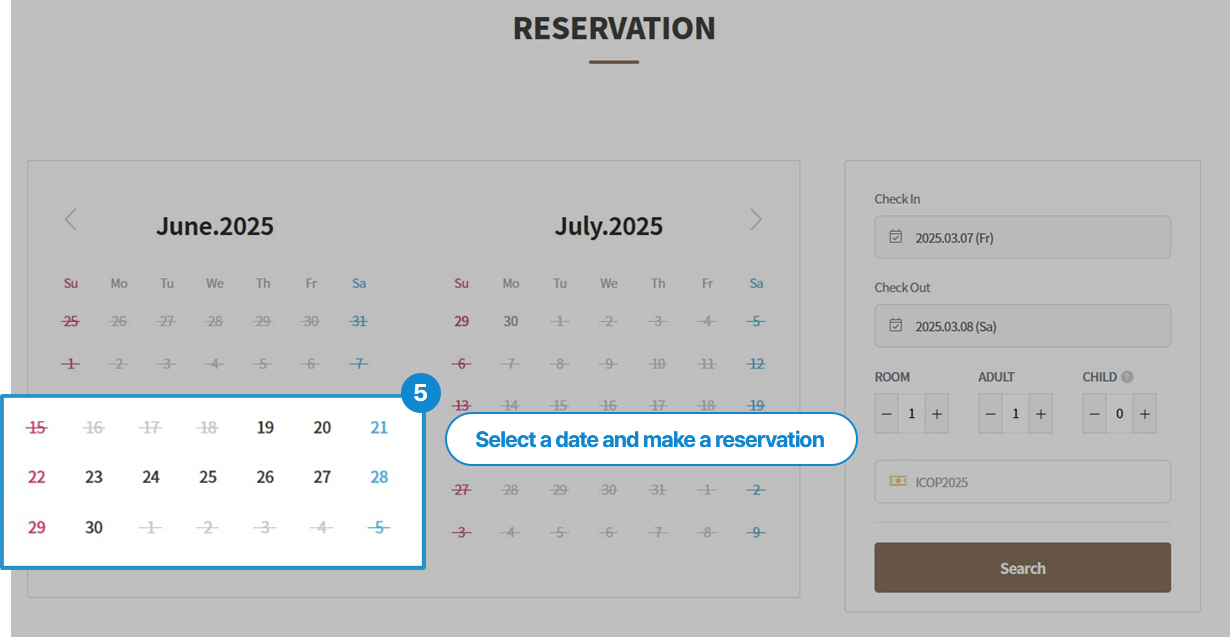Click the Check Out calendar icon
This screenshot has height=637, width=1230.
pyautogui.click(x=896, y=326)
